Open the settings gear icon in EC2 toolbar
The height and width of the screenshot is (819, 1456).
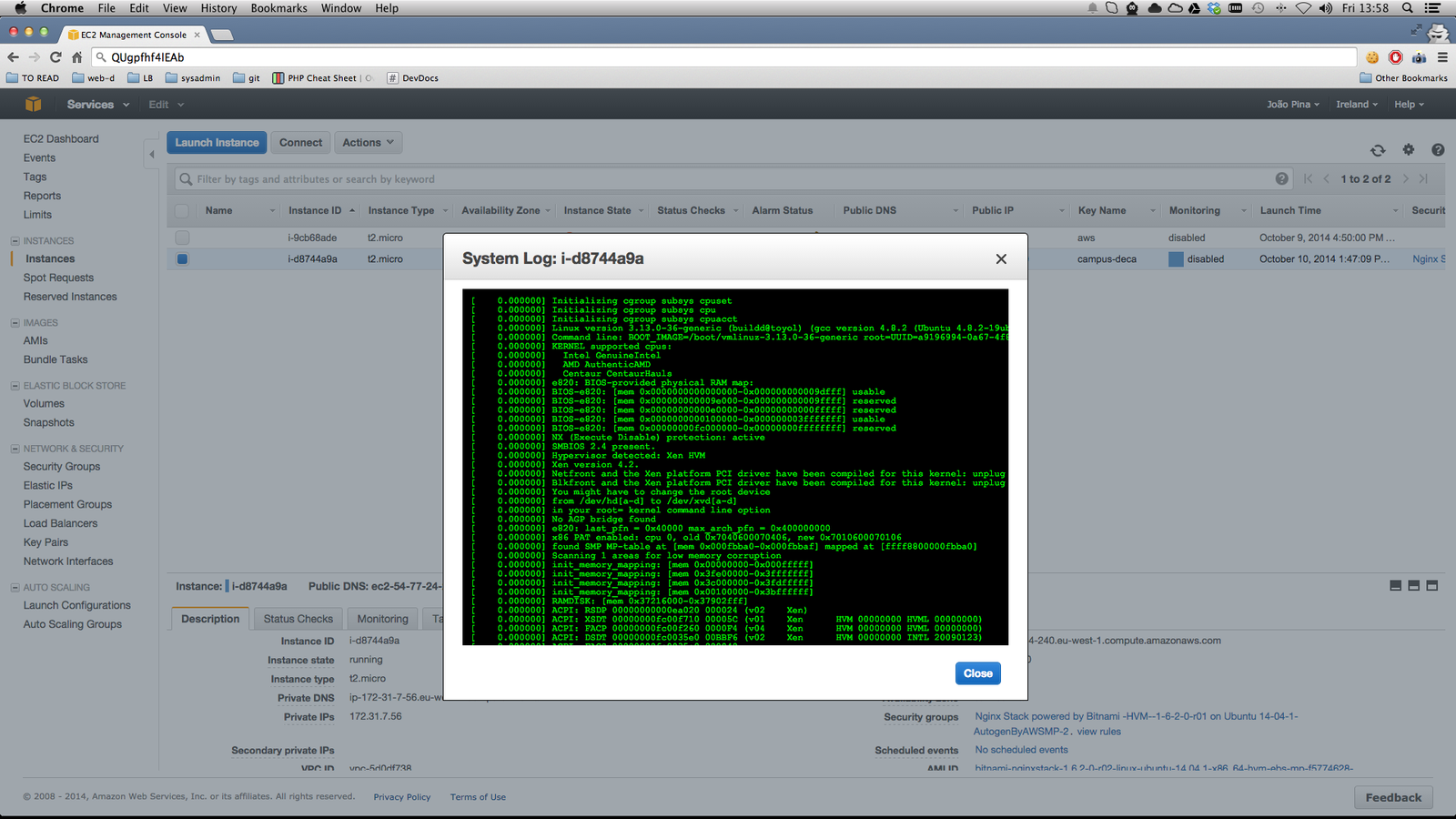point(1409,150)
